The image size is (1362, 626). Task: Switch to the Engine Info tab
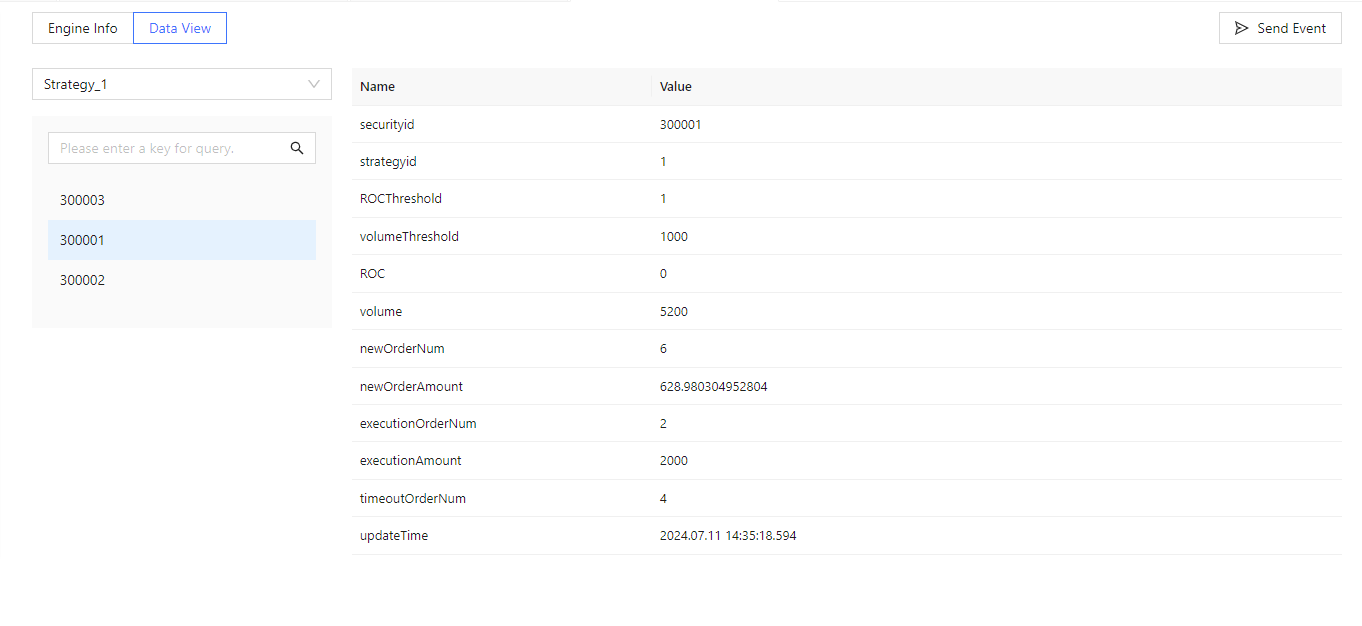[x=83, y=28]
